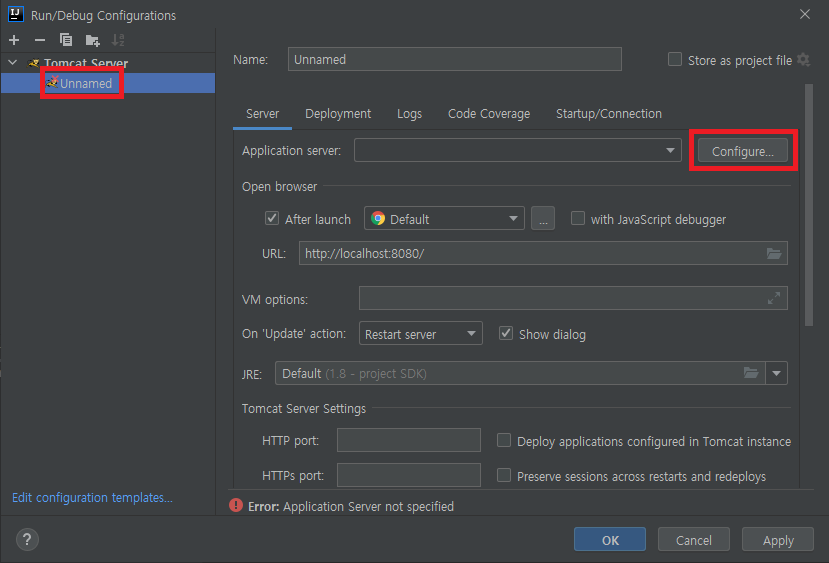The width and height of the screenshot is (829, 563).
Task: Click the HTTPs port field
Action: pyautogui.click(x=409, y=475)
